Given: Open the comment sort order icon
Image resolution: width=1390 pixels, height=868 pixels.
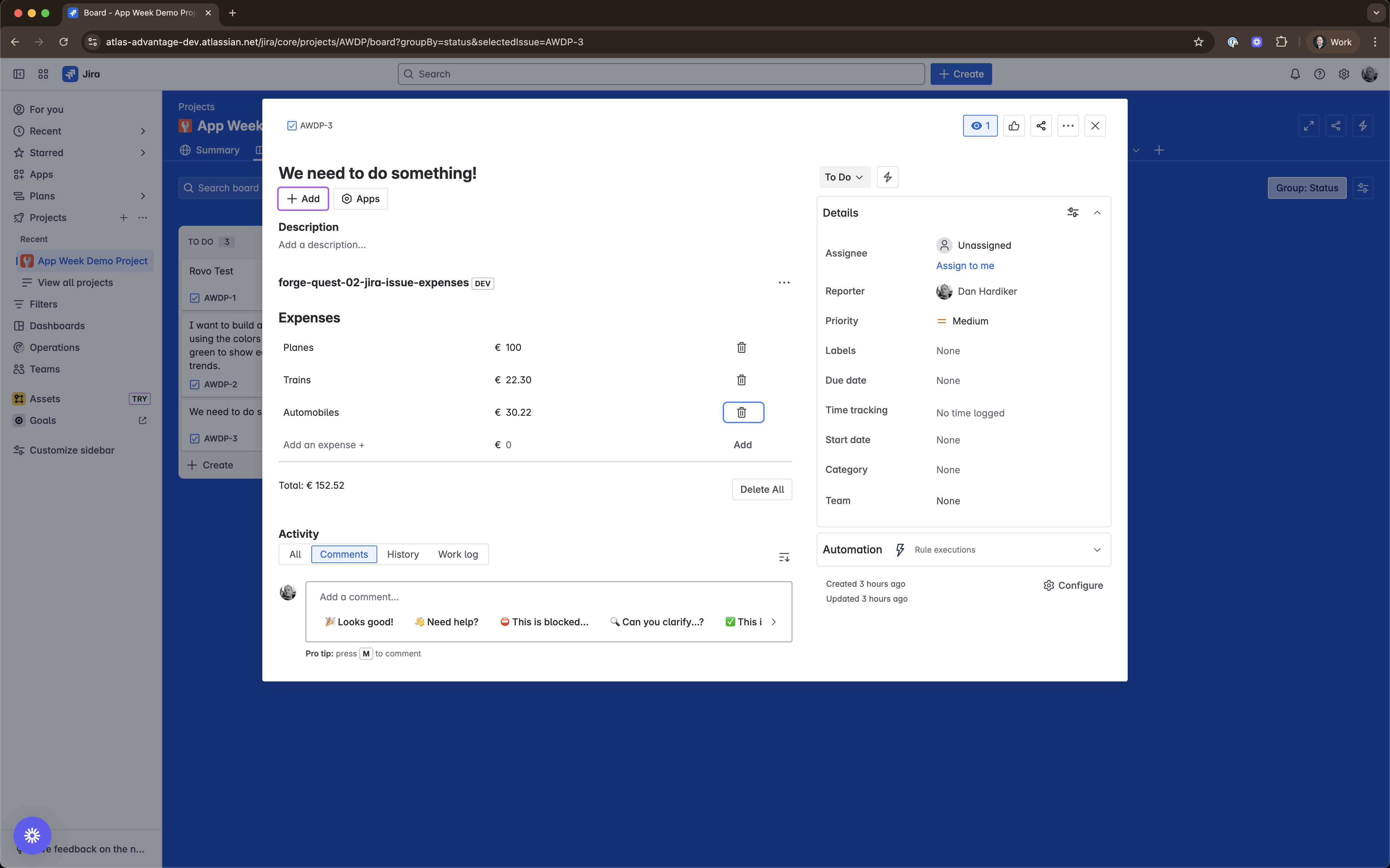Looking at the screenshot, I should click(x=784, y=557).
